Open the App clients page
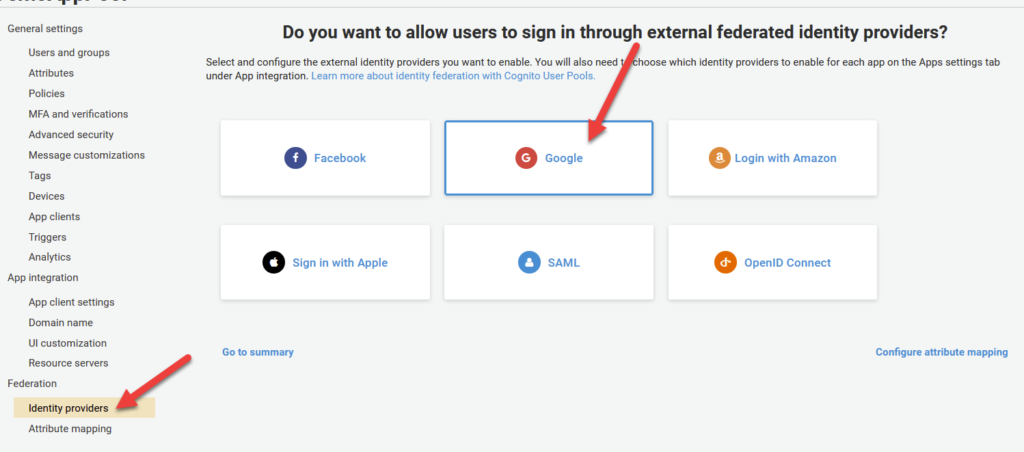The width and height of the screenshot is (1024, 452). [x=54, y=216]
